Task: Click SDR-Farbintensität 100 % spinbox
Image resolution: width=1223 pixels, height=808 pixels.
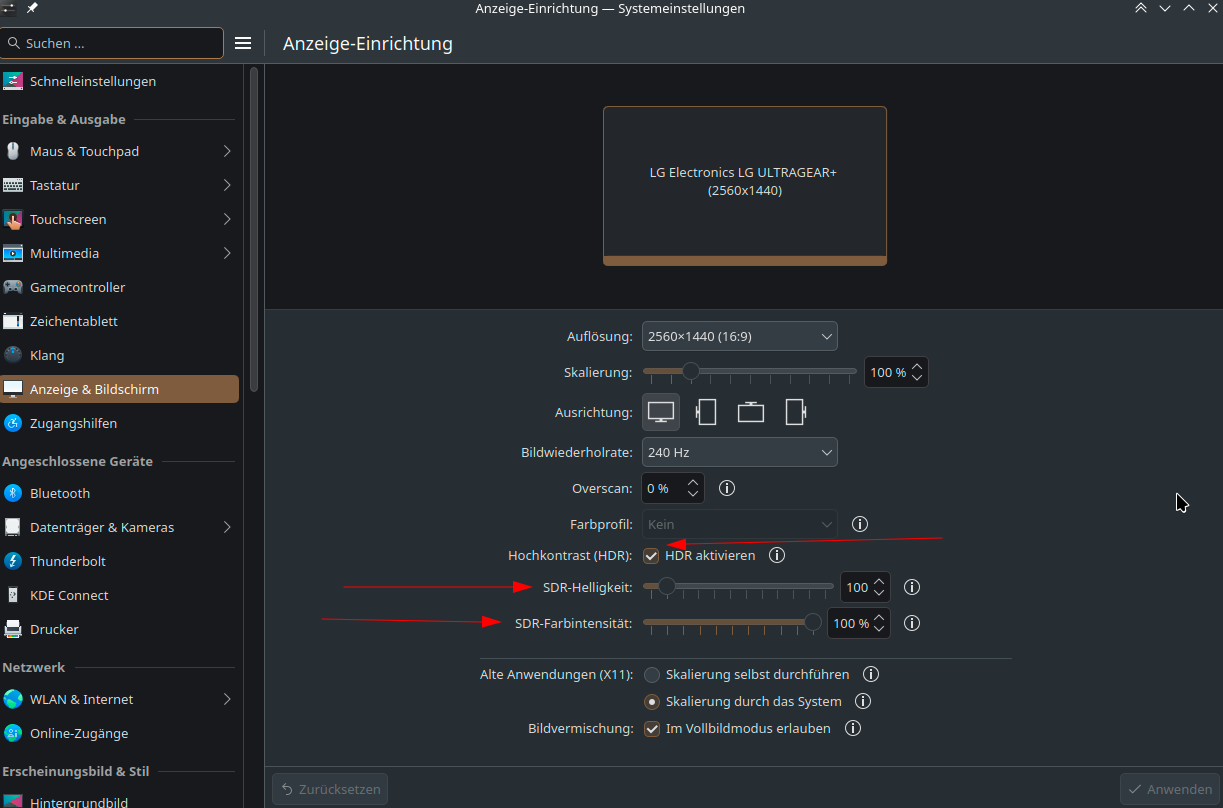Action: coord(859,623)
